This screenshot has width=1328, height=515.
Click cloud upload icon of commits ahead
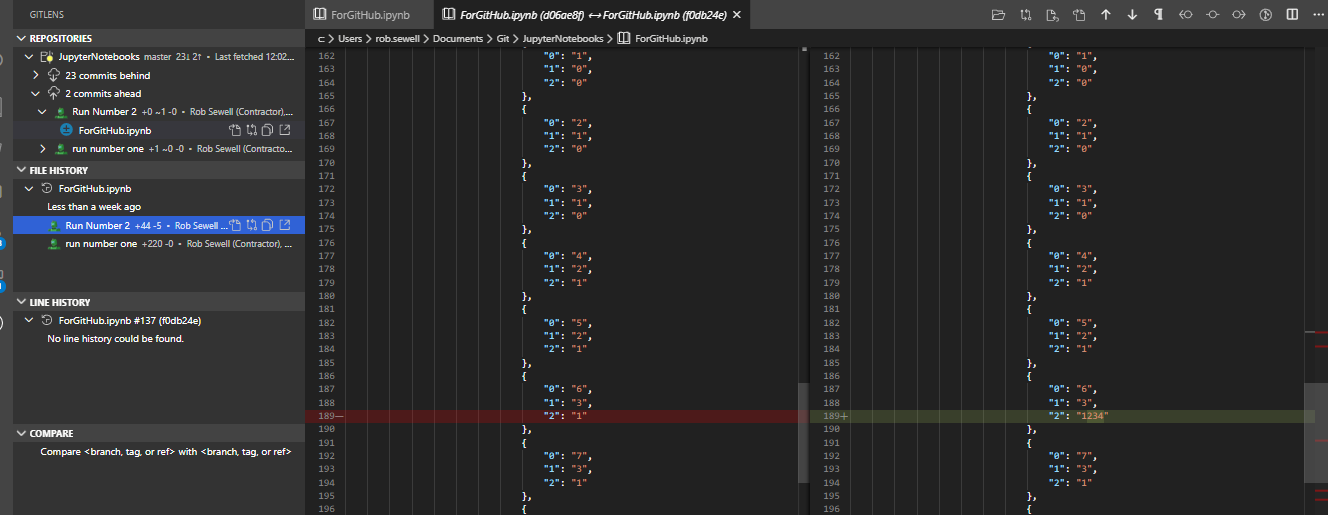coord(54,93)
